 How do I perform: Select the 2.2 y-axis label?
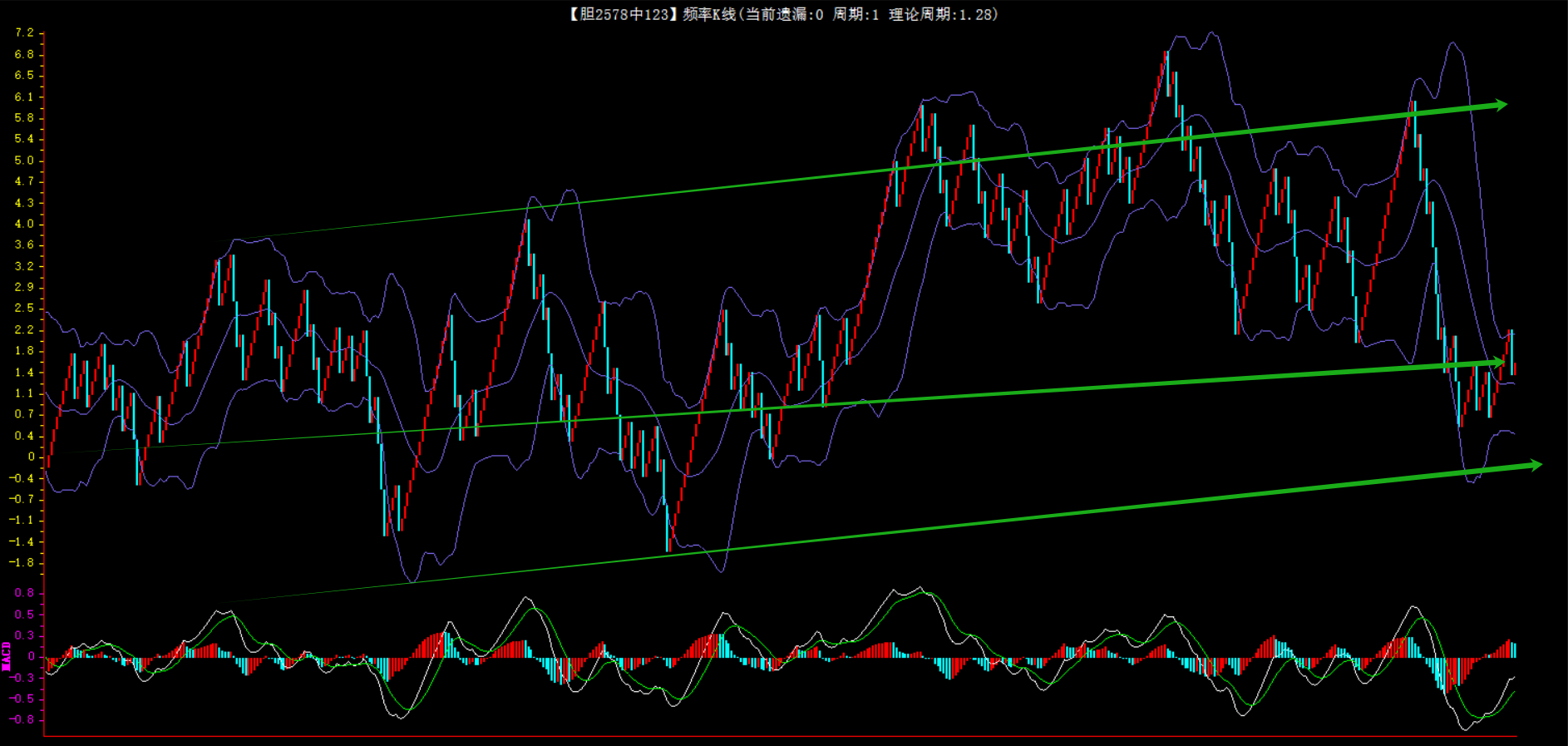click(24, 329)
